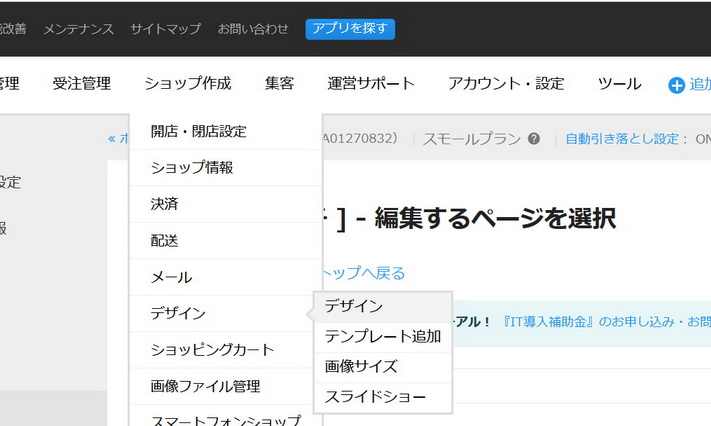Expand the デザイン submenu item
711x426 pixels.
[x=178, y=313]
